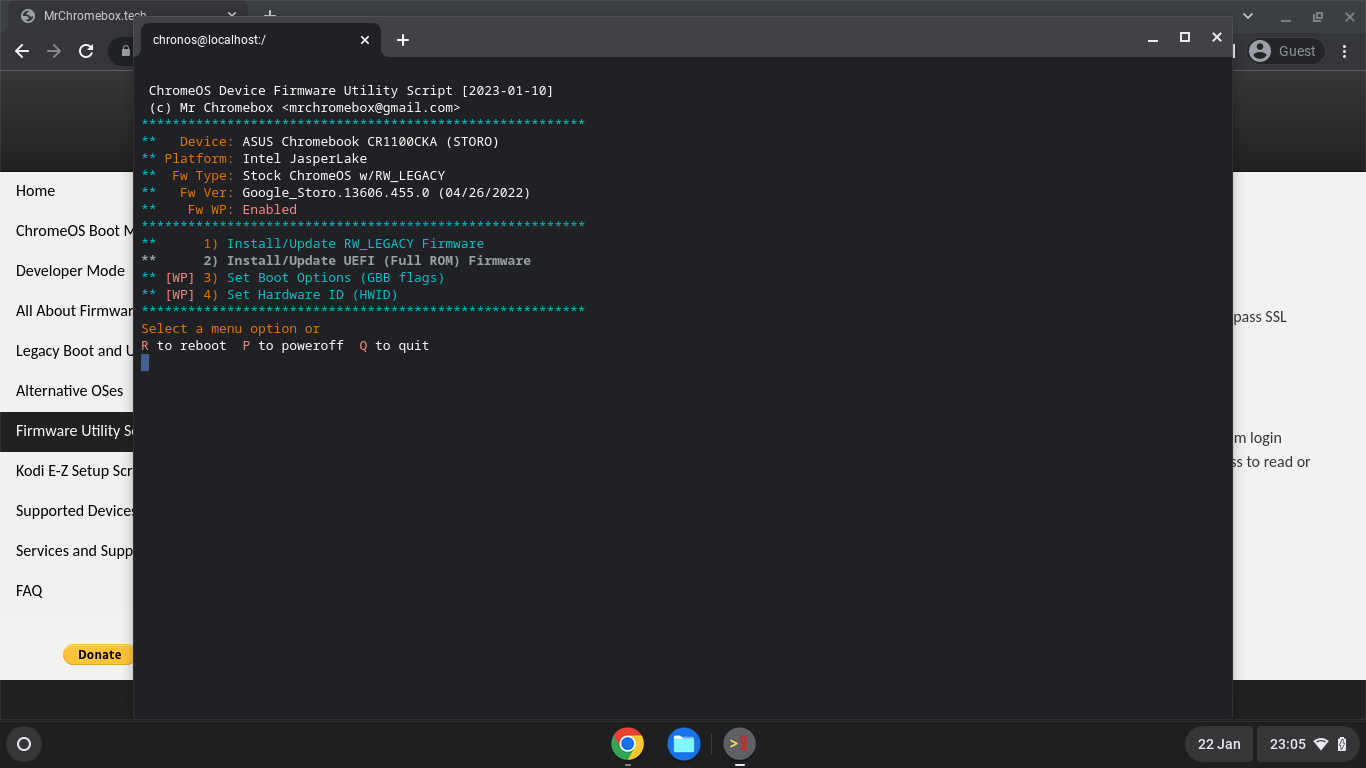Click the terminal input cursor to type
Viewport: 1366px width, 768px height.
click(144, 362)
